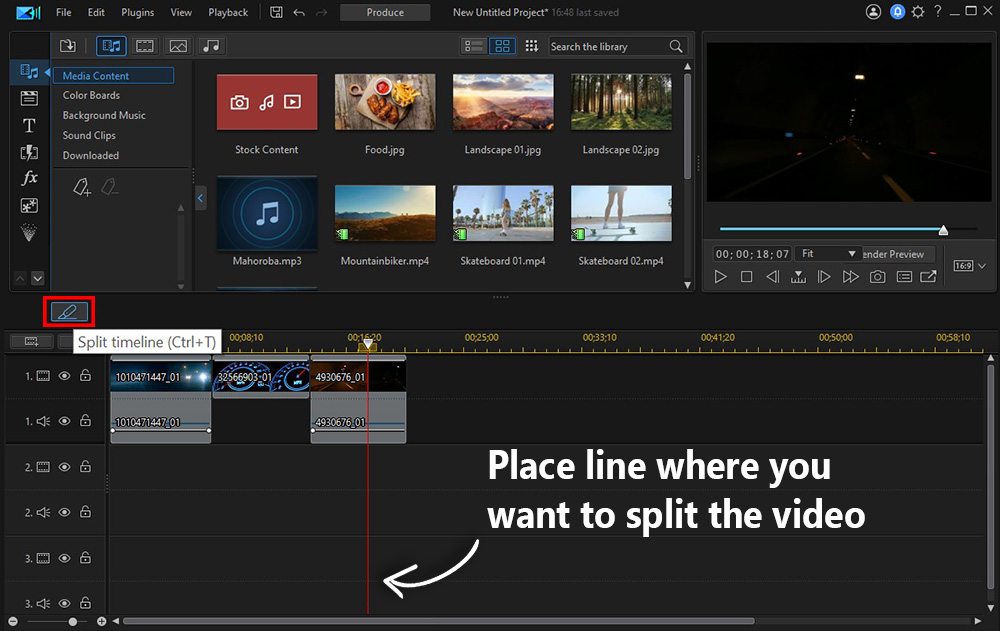
Task: Open the Effects Room fx icon
Action: (29, 178)
